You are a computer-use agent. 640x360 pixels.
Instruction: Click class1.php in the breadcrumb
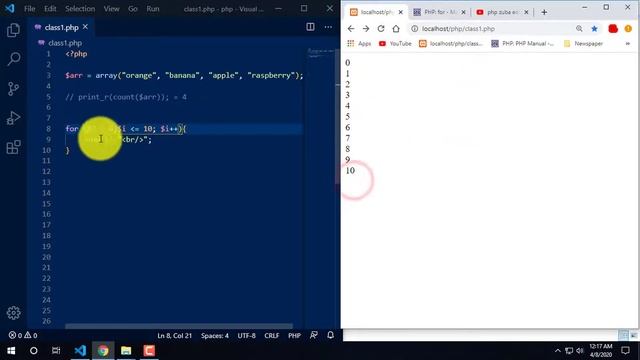pyautogui.click(x=65, y=43)
